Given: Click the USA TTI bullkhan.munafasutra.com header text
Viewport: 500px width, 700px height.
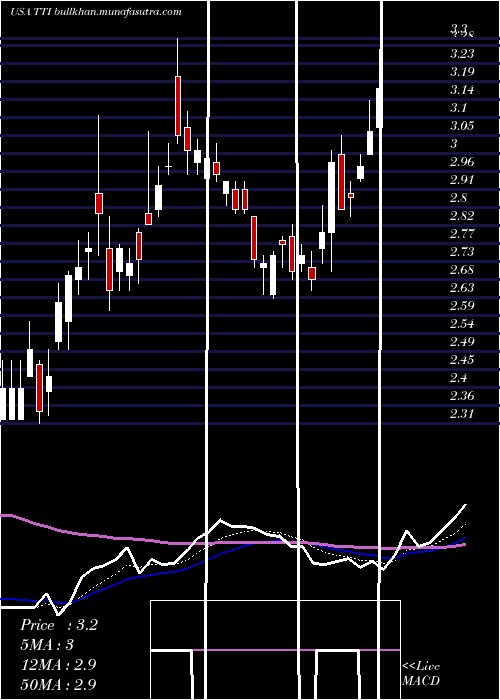Looking at the screenshot, I should (x=96, y=12).
